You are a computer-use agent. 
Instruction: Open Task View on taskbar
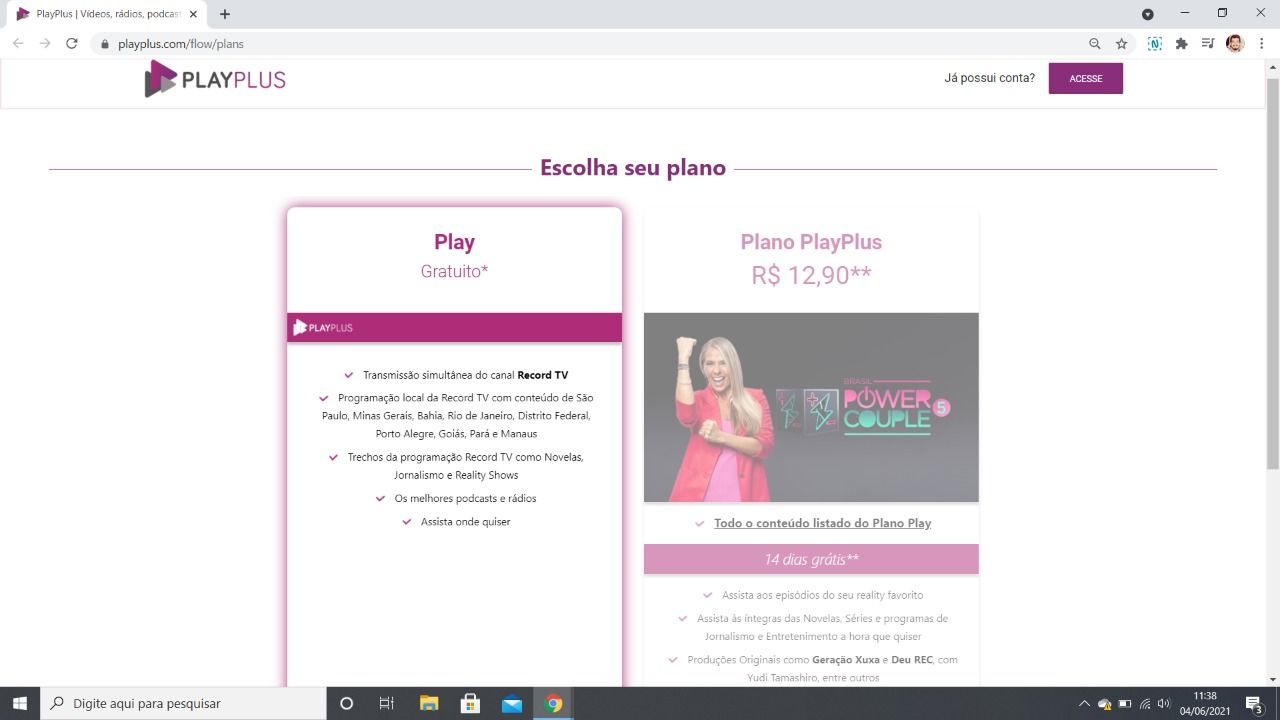pyautogui.click(x=387, y=703)
